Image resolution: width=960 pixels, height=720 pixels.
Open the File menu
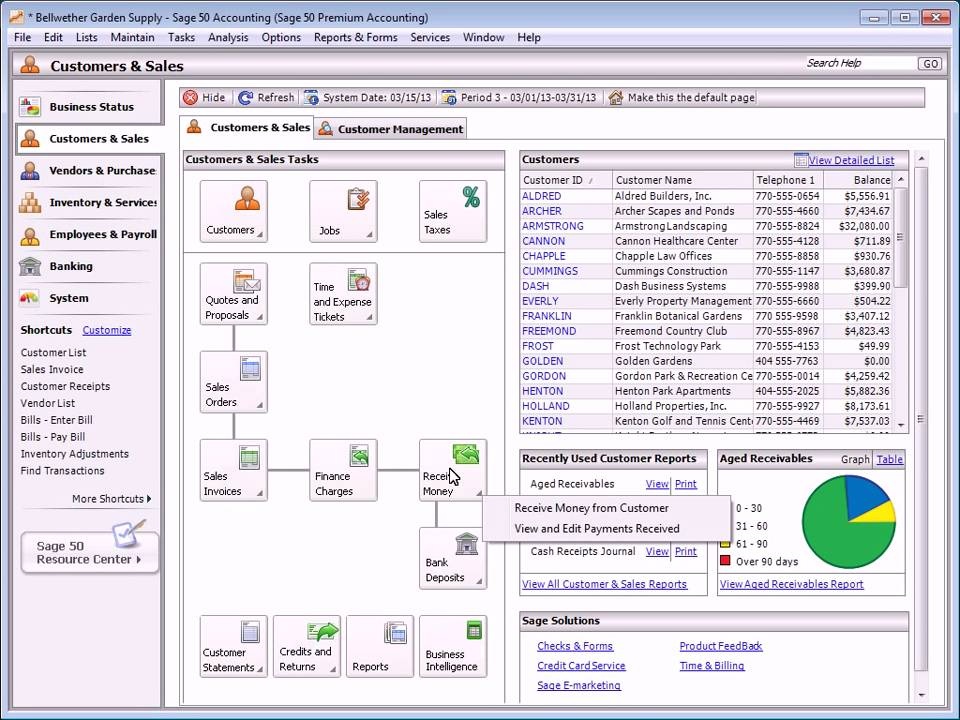point(23,37)
